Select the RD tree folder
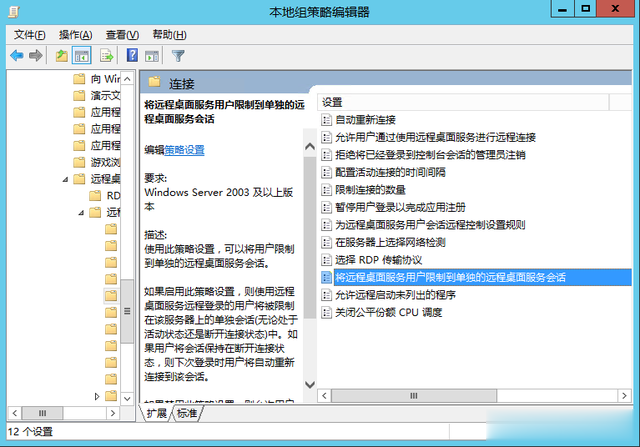This screenshot has width=640, height=447. [113, 196]
